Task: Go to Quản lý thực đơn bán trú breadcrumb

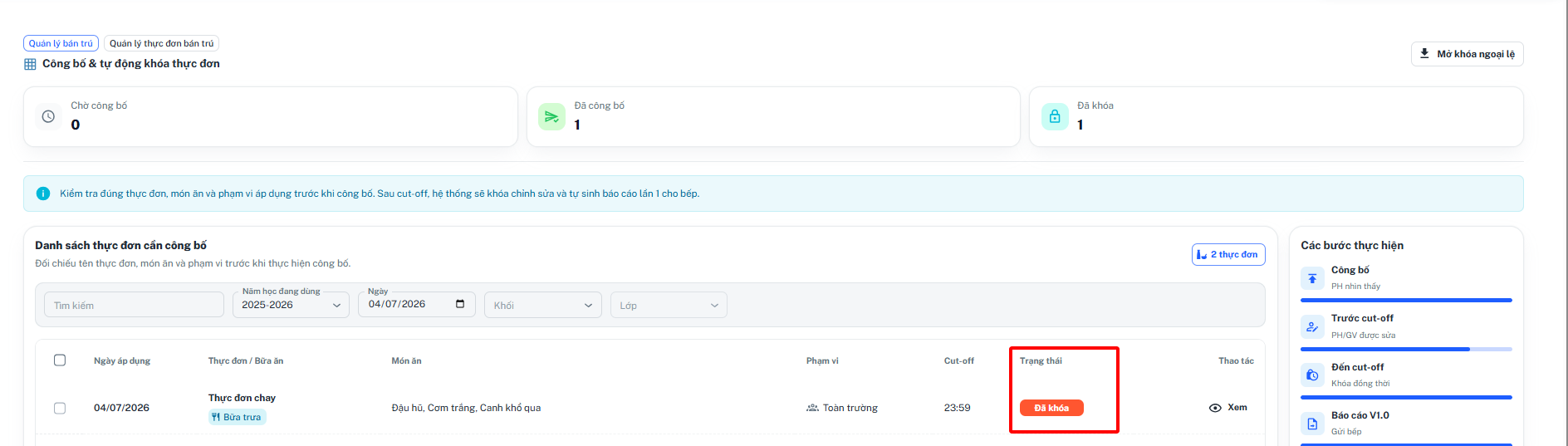Action: click(x=161, y=43)
